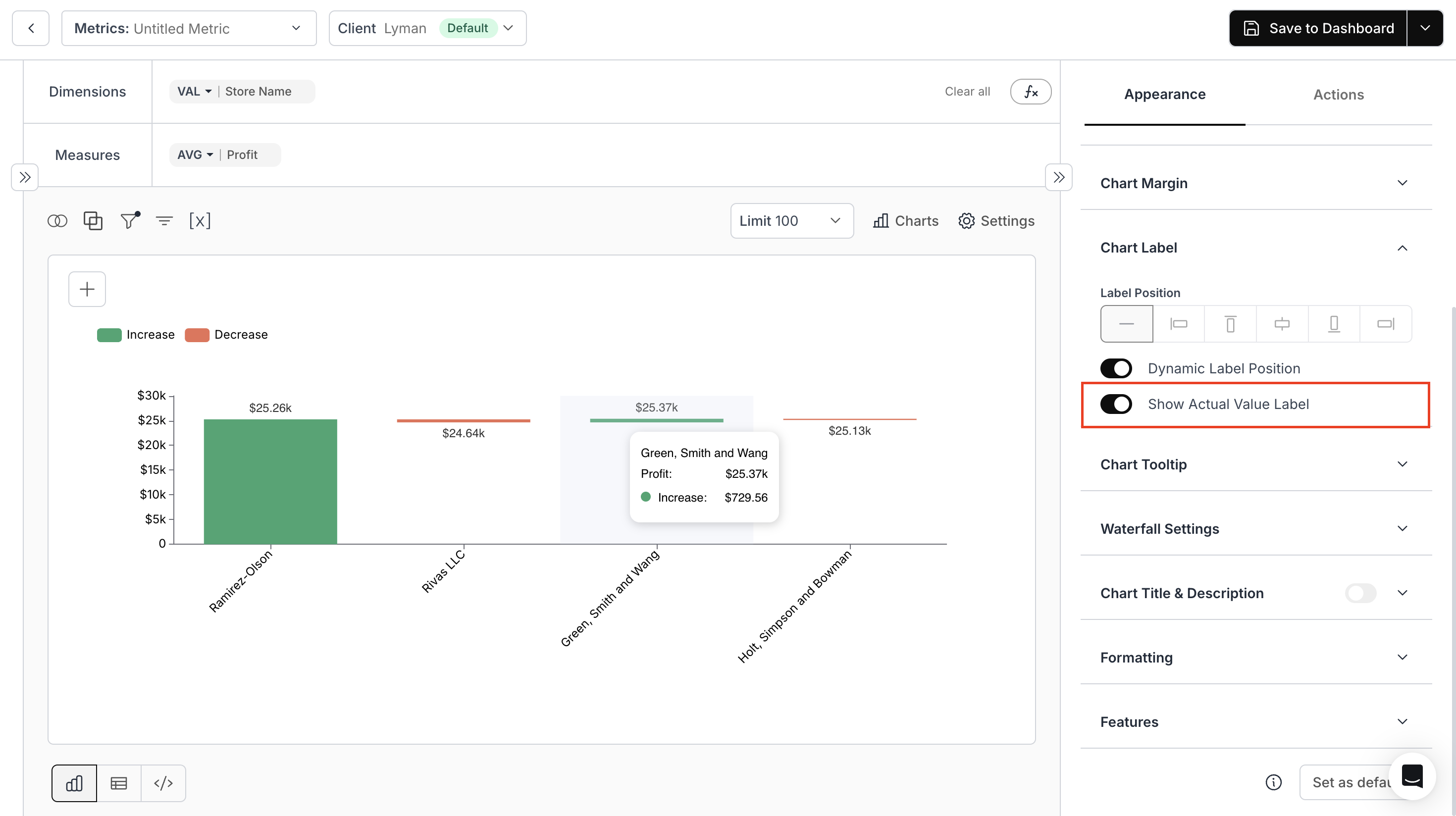This screenshot has width=1456, height=816.
Task: Enable Chart Title & Description toggle
Action: coord(1360,593)
